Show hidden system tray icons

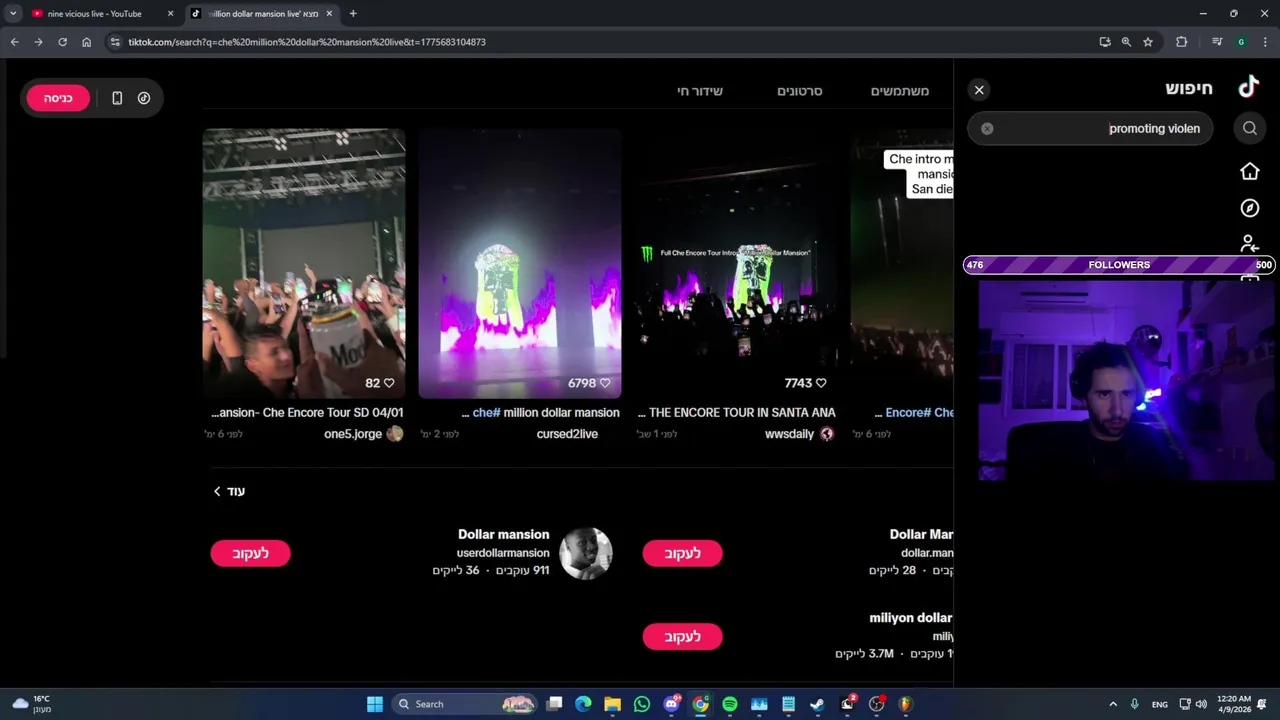click(1113, 704)
